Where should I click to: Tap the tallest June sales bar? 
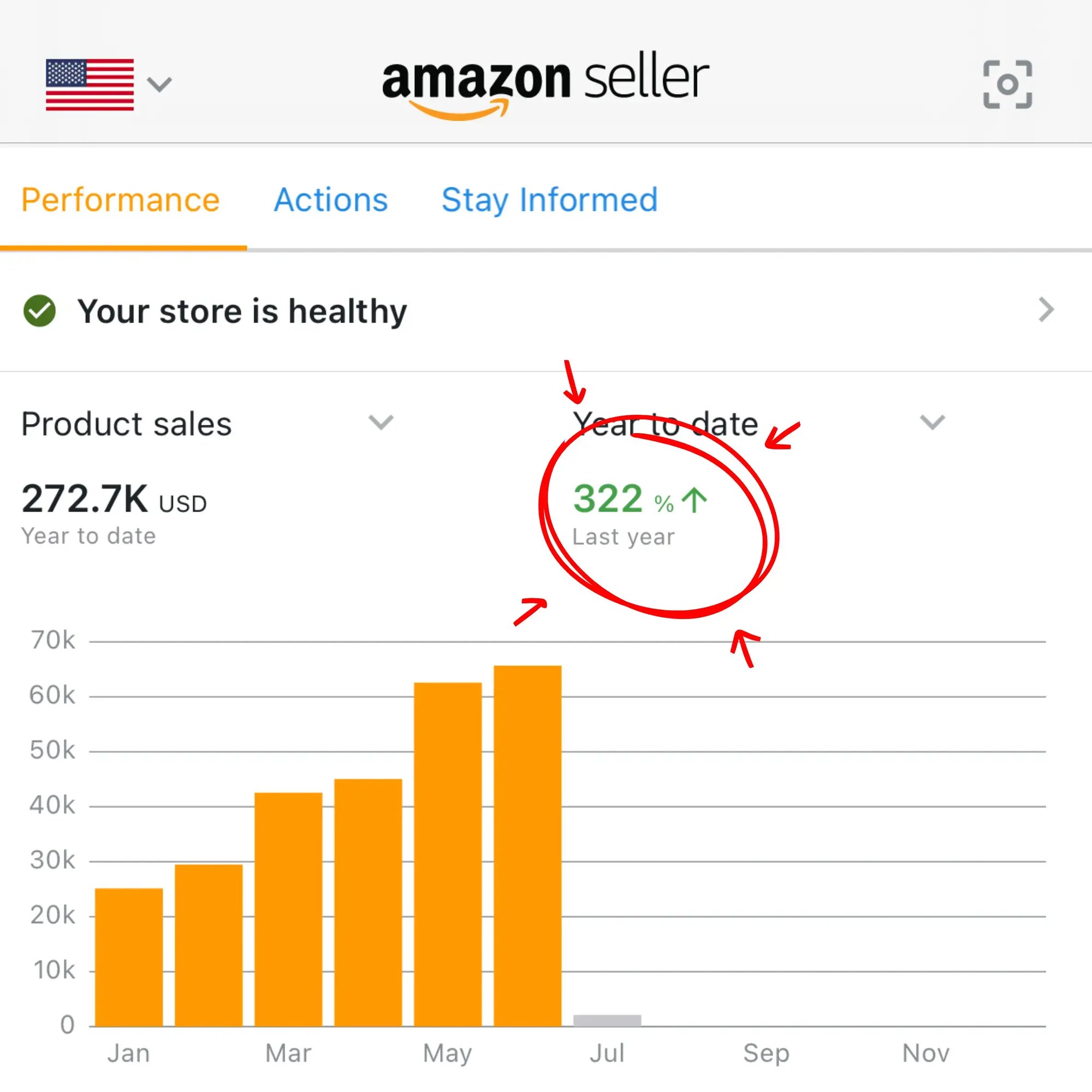(x=527, y=845)
